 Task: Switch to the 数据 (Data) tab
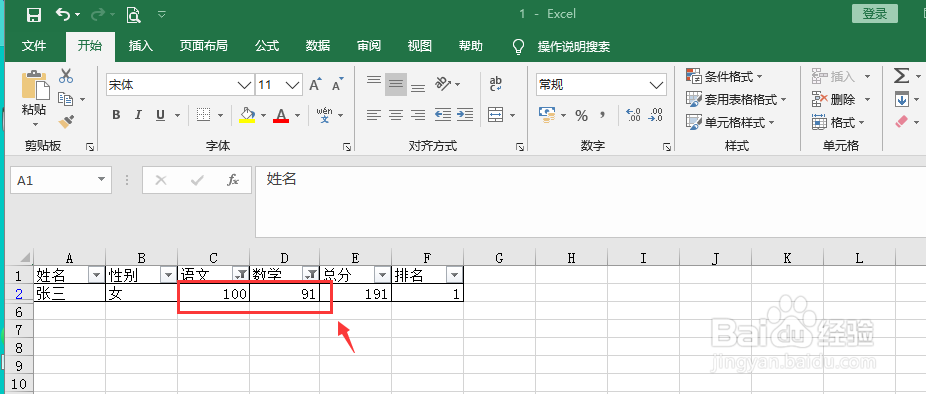click(x=318, y=46)
